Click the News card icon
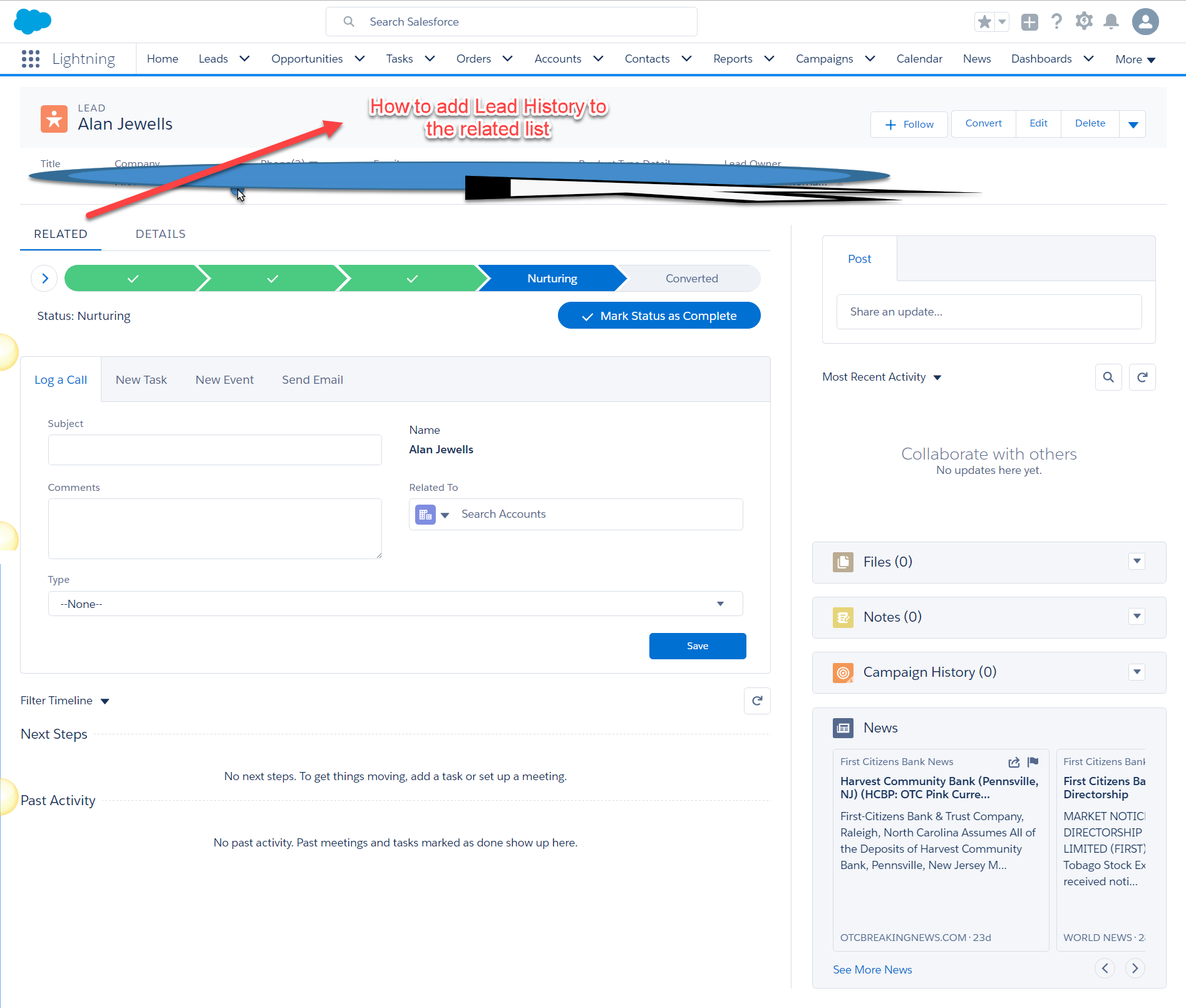The image size is (1186, 1008). 843,728
